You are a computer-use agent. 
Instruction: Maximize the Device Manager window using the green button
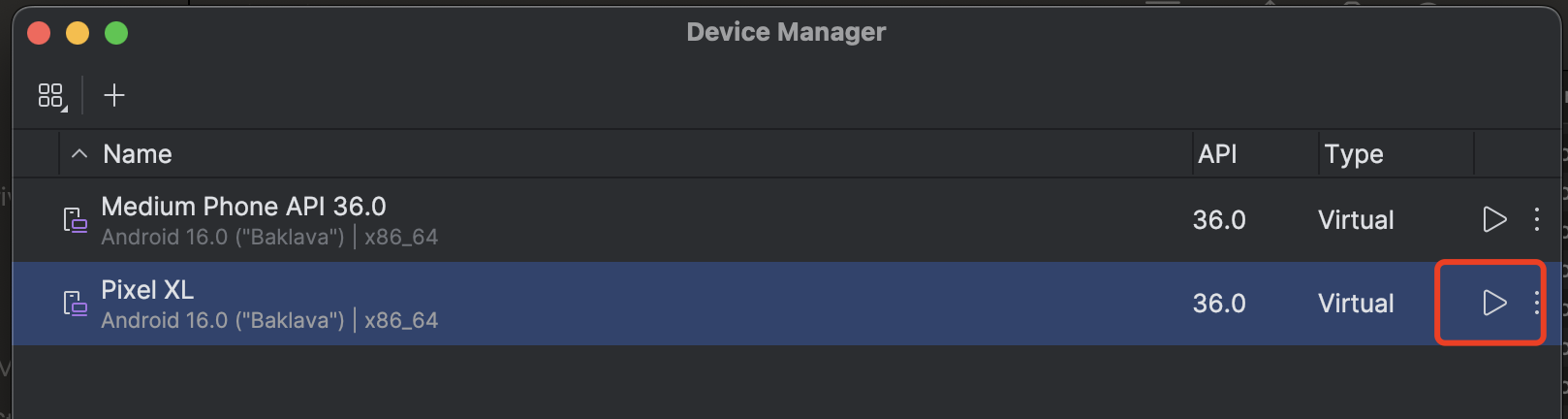point(116,33)
